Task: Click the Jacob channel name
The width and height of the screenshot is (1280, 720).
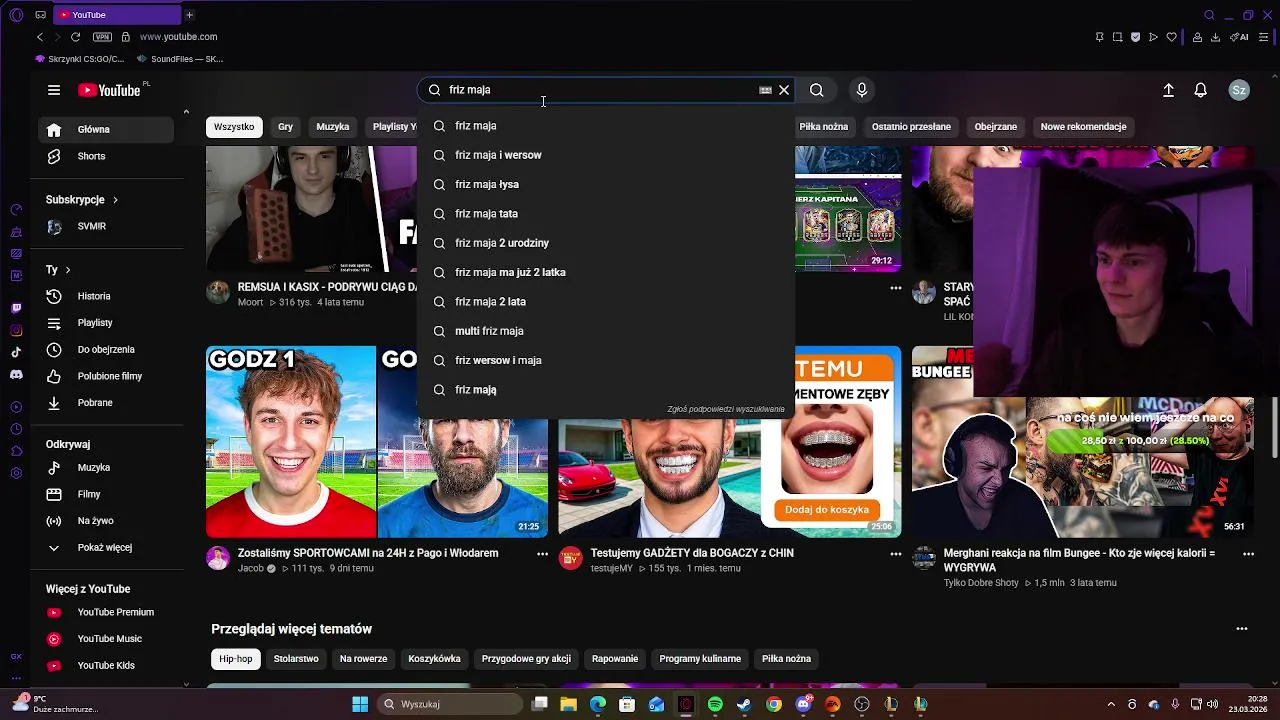Action: (251, 568)
